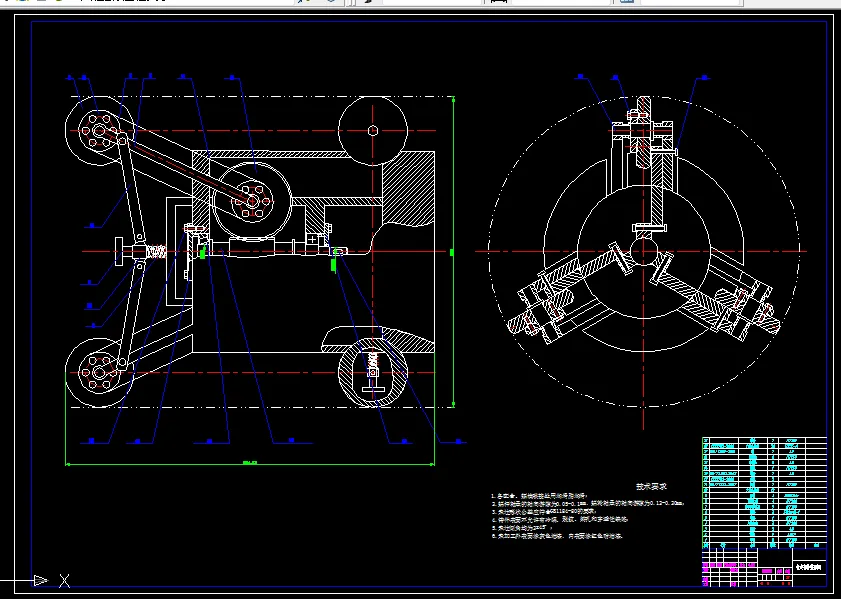This screenshot has height=599, width=841.
Task: Pick the green grip on the vertical dimension line
Action: click(452, 252)
